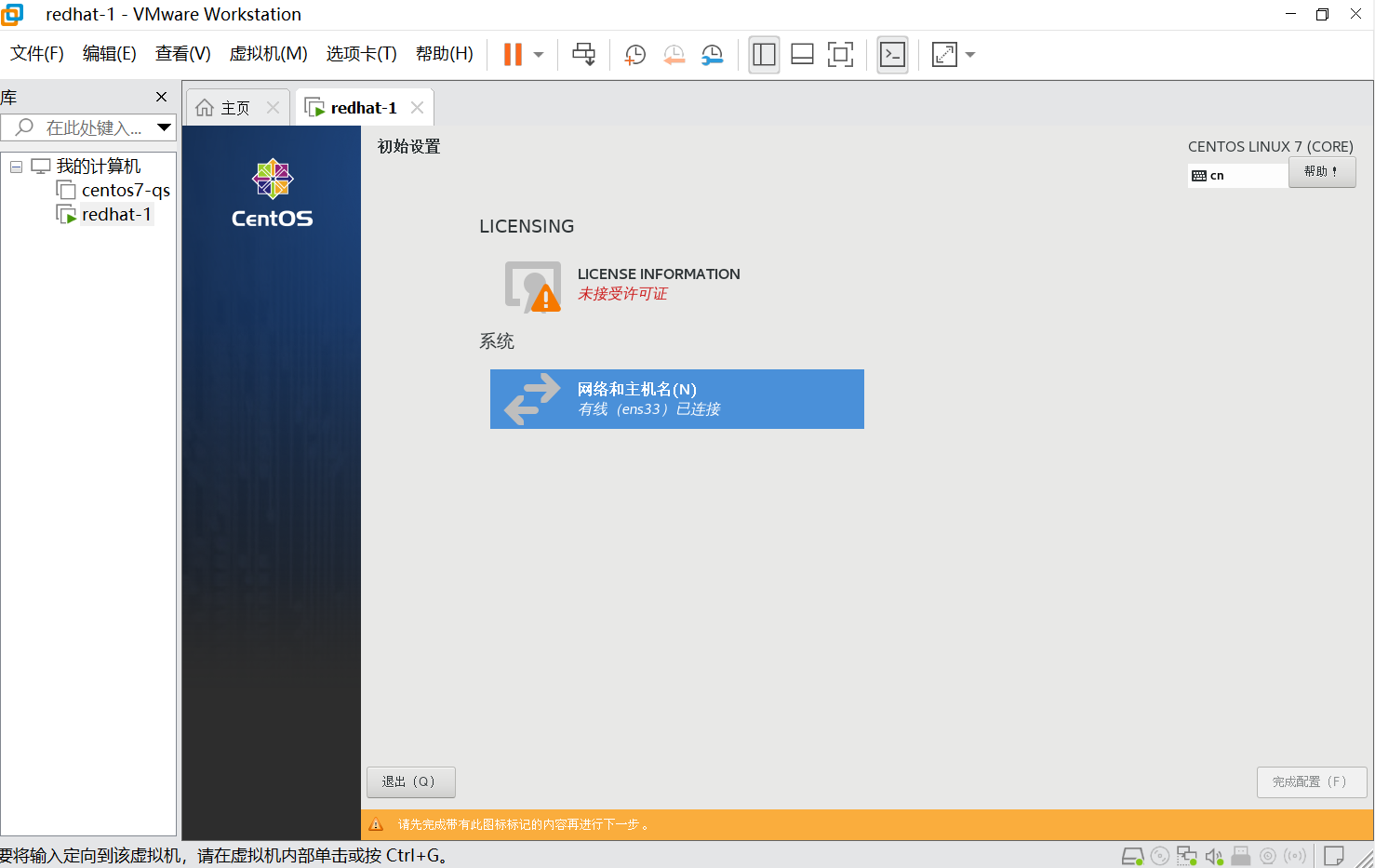Open the 选项卡(T) menu

(x=362, y=54)
